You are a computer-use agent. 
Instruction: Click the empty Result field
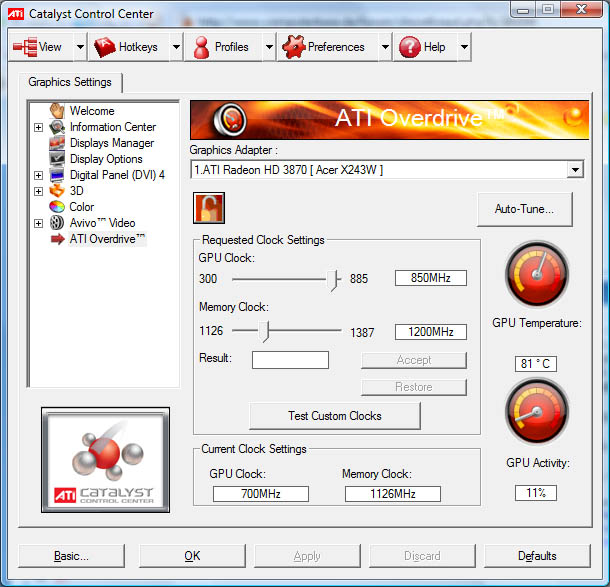[x=290, y=360]
